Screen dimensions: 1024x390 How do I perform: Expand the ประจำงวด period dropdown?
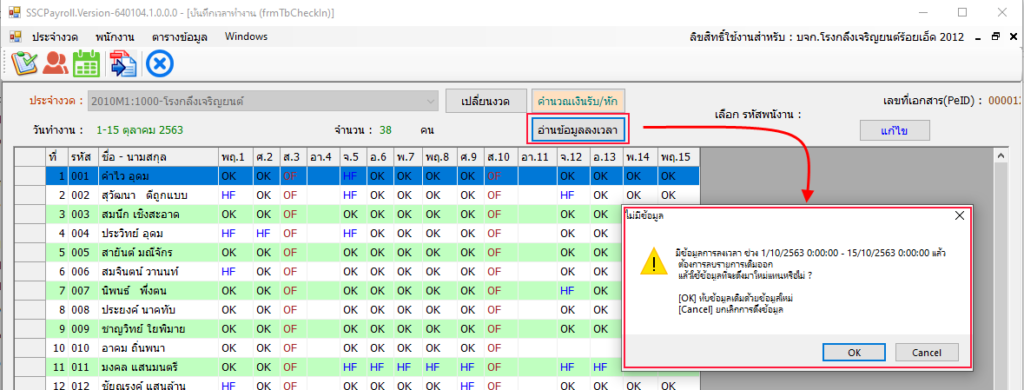point(430,101)
